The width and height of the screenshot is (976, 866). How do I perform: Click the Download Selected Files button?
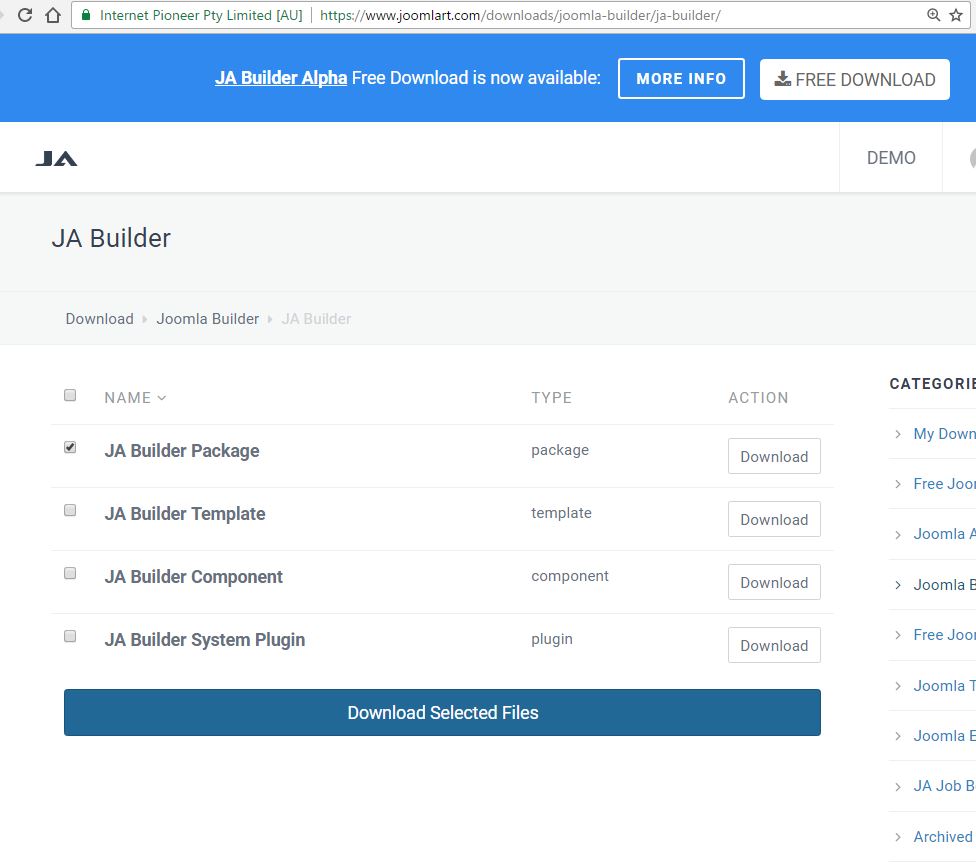point(442,712)
